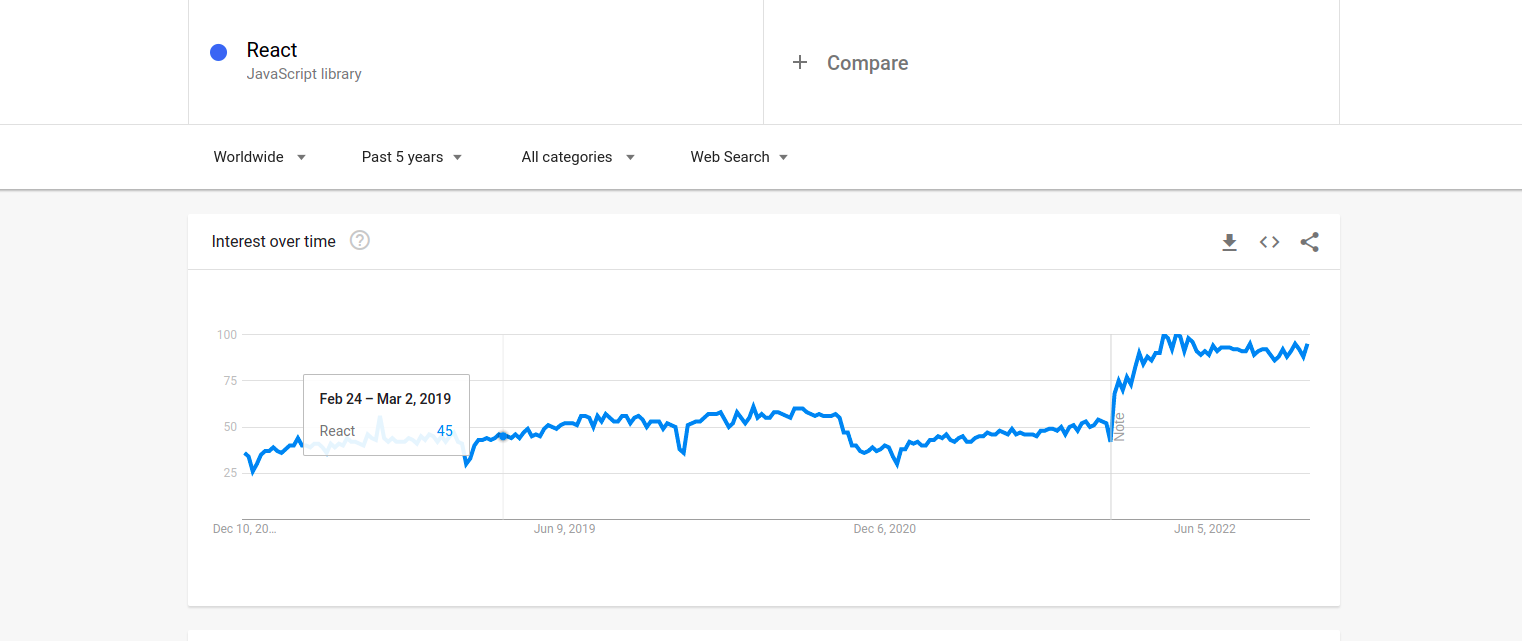Screen dimensions: 1522x641
Task: Click the Note marker on chart
Action: pos(1120,427)
